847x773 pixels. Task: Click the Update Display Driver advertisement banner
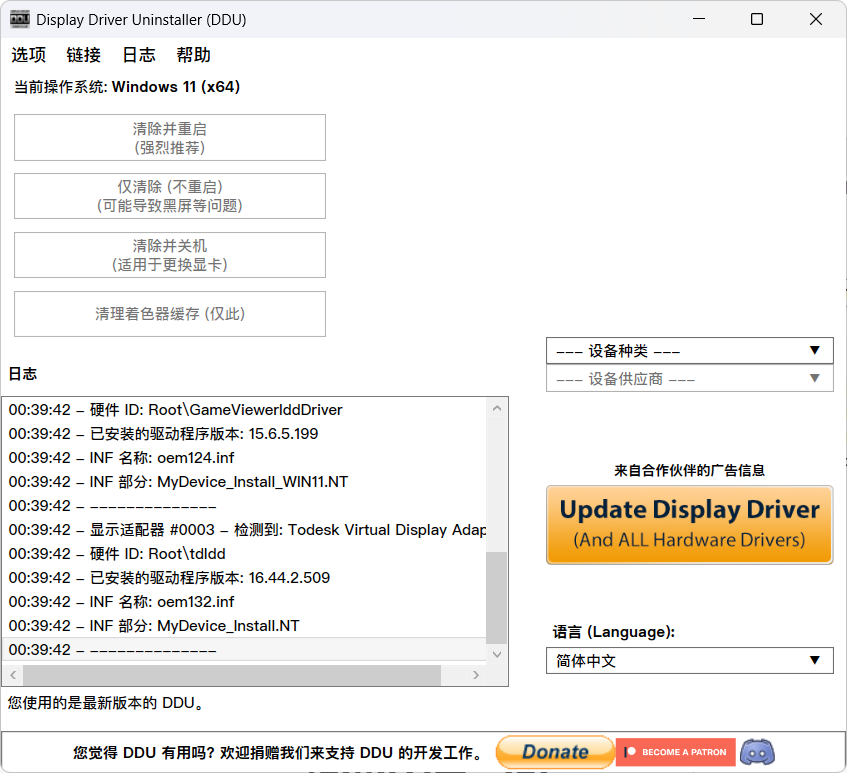click(x=689, y=524)
